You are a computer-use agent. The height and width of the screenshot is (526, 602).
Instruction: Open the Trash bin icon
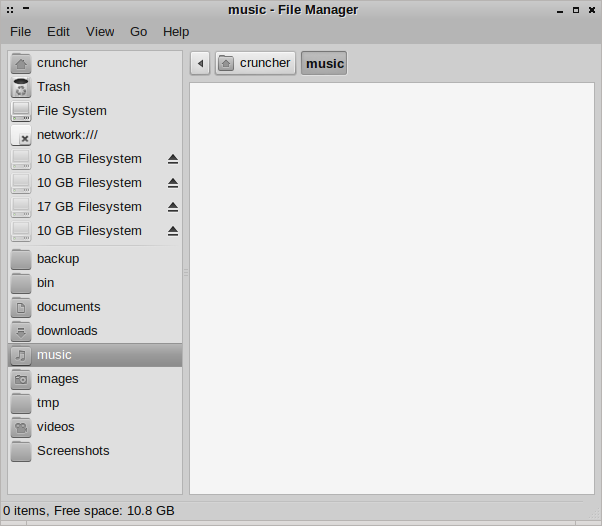tap(21, 87)
